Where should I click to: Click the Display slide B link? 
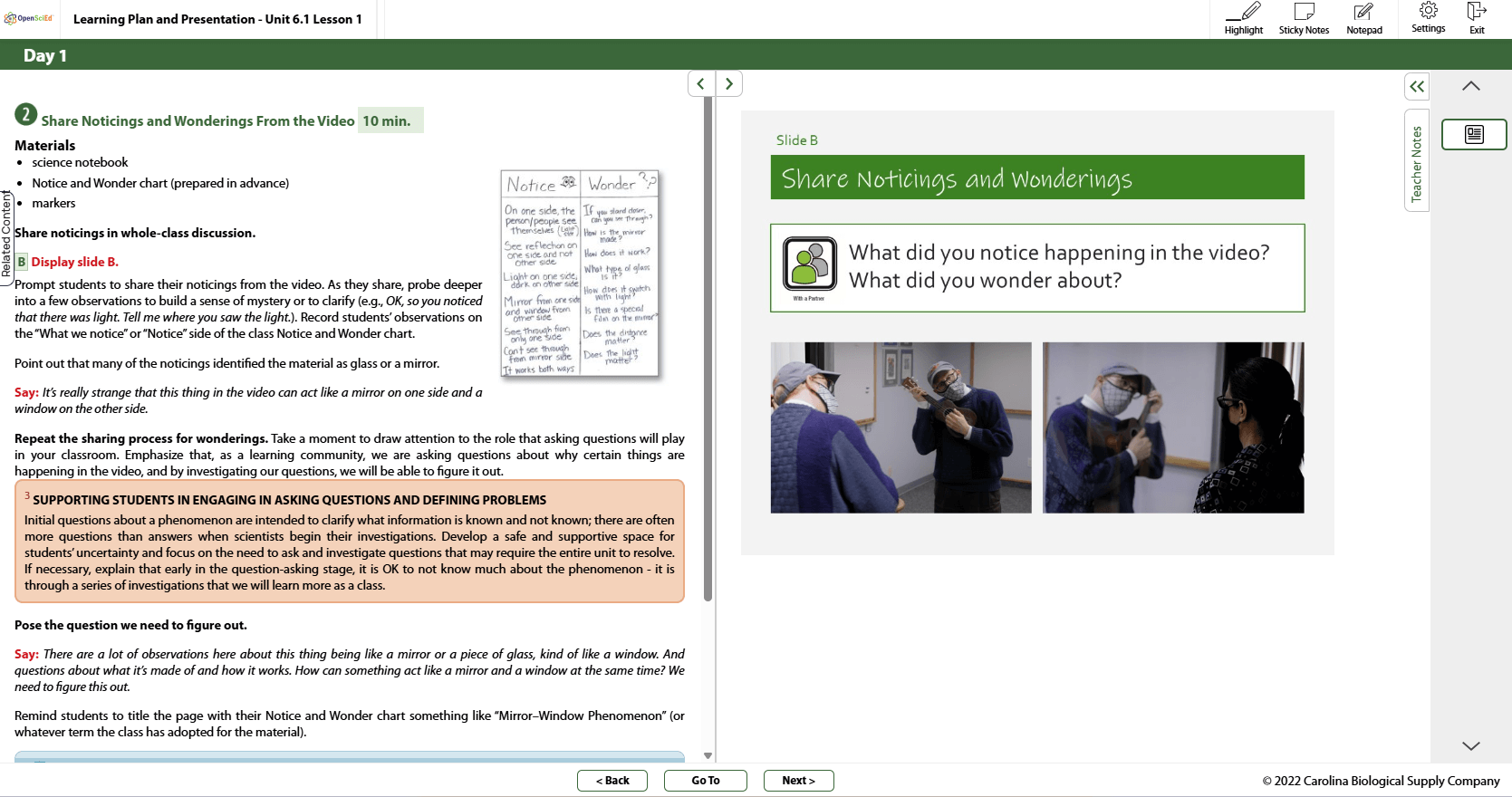pyautogui.click(x=75, y=262)
